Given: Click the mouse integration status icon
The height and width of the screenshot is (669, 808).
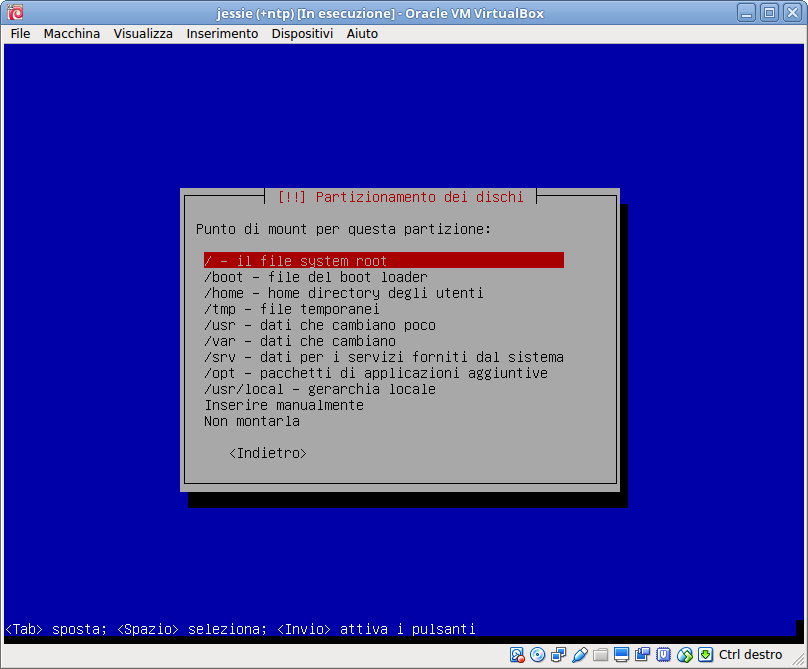Looking at the screenshot, I should click(684, 655).
